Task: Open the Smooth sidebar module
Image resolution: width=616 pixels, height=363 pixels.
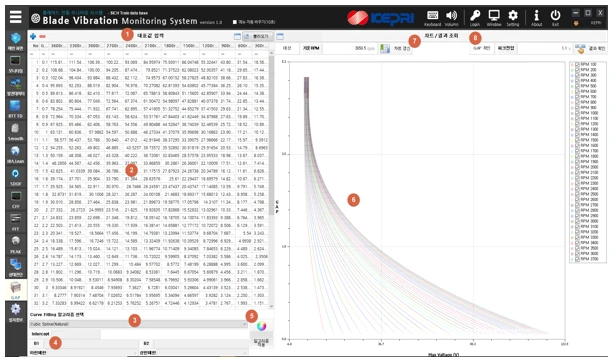Action: coord(15,131)
